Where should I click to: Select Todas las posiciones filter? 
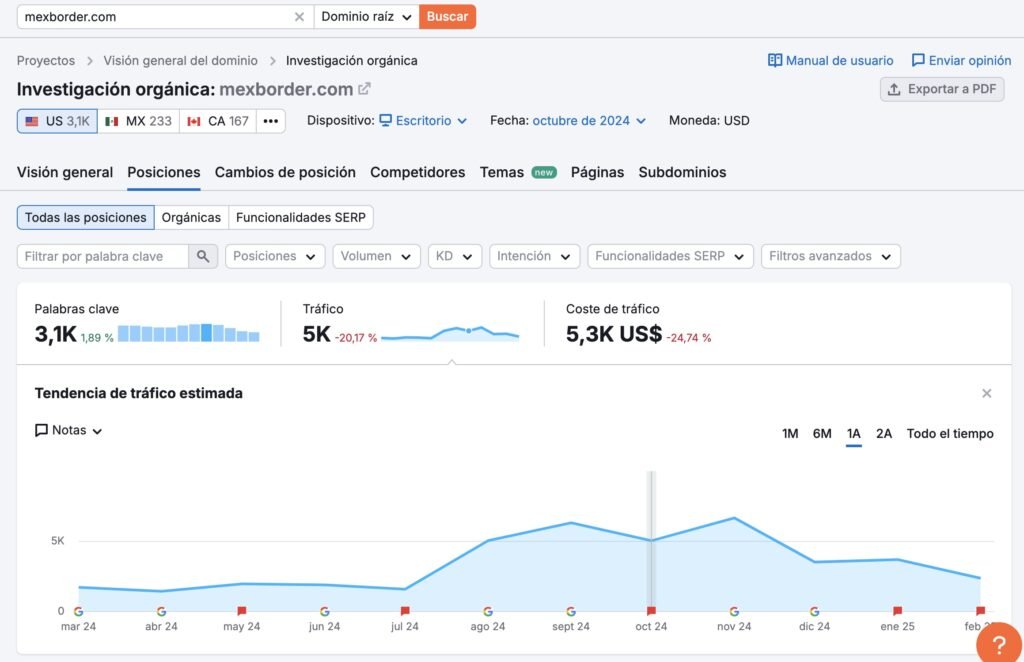pos(86,217)
